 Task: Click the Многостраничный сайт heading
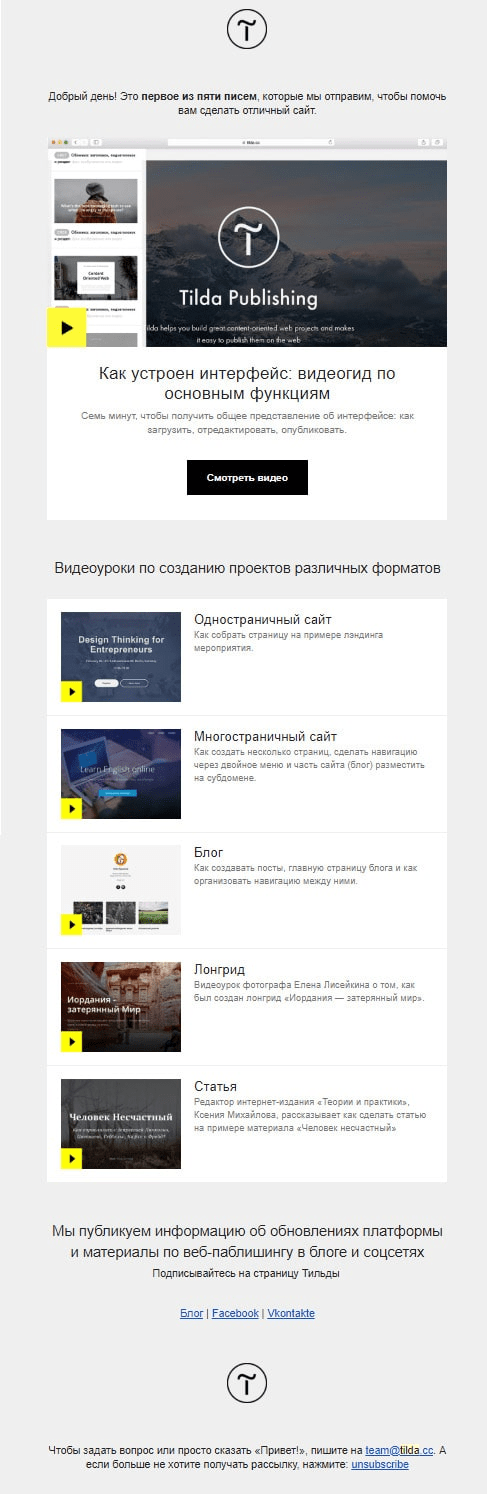point(266,736)
